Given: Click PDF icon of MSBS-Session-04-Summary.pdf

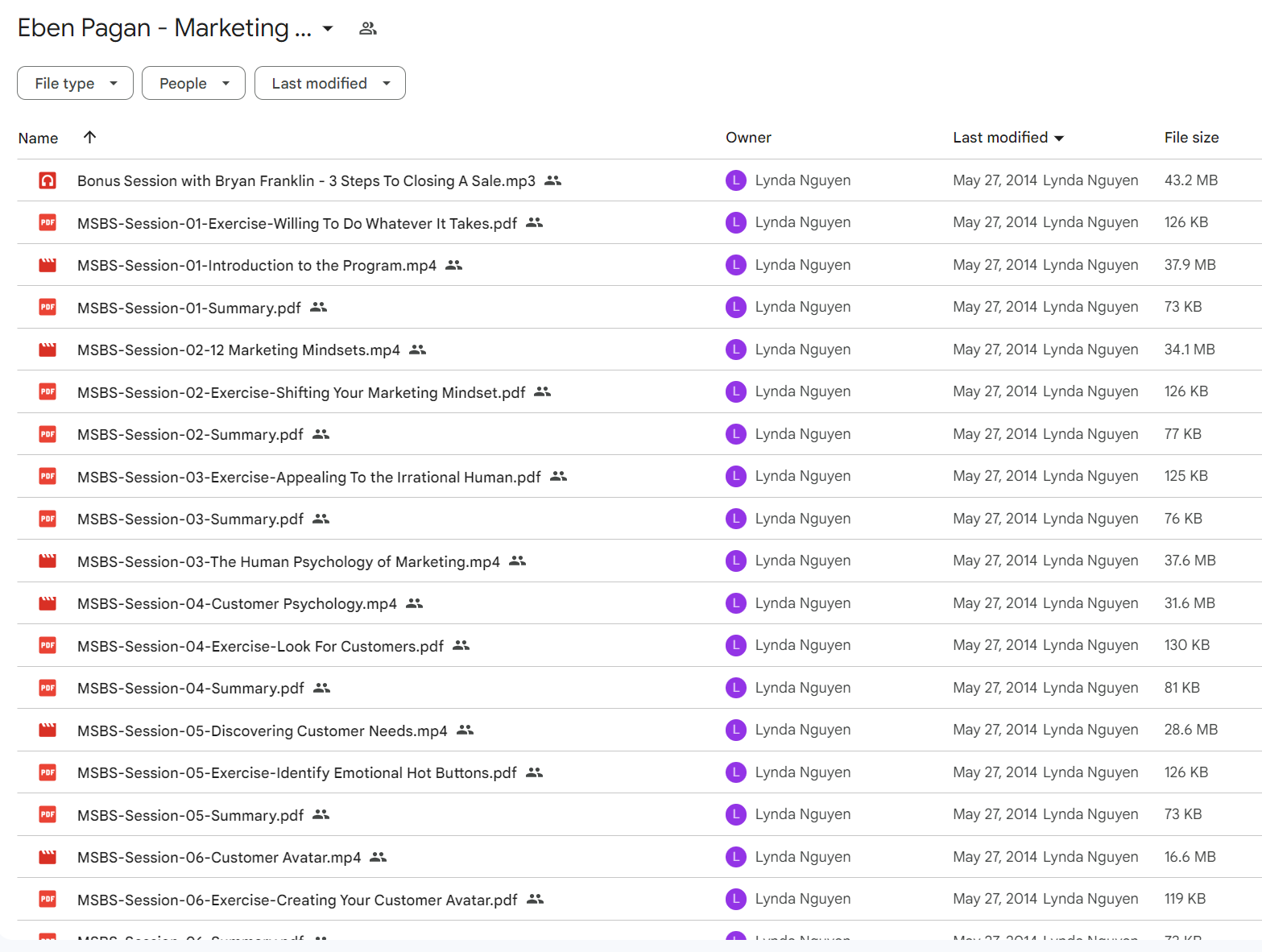Looking at the screenshot, I should (48, 688).
